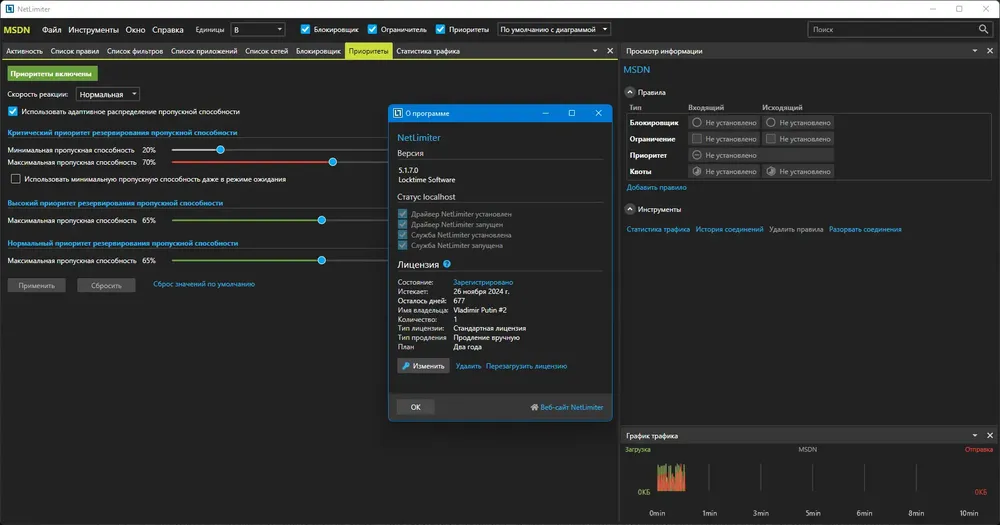Click the Изменить license button
This screenshot has height=525, width=1000.
pyautogui.click(x=423, y=366)
